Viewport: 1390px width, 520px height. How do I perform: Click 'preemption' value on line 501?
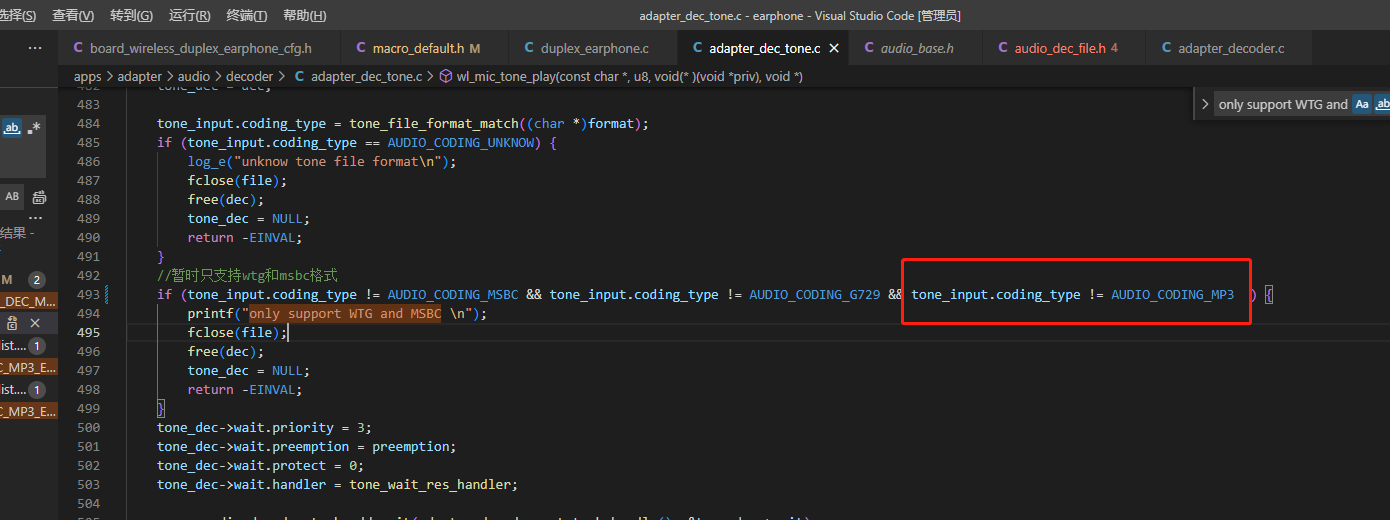point(410,446)
